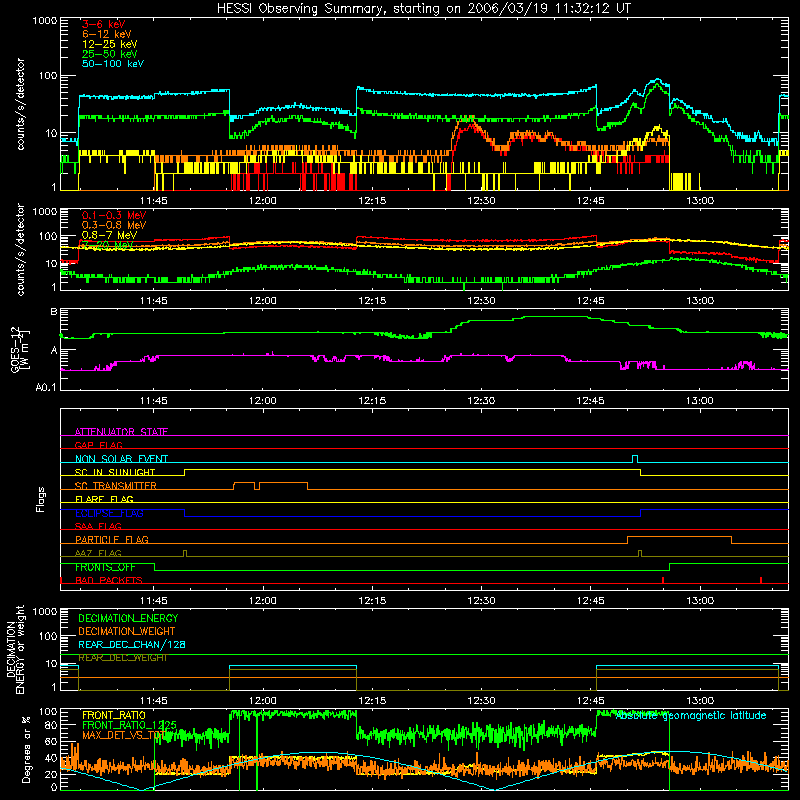Click the GAP_FLAG label
The width and height of the screenshot is (800, 800).
[x=98, y=445]
